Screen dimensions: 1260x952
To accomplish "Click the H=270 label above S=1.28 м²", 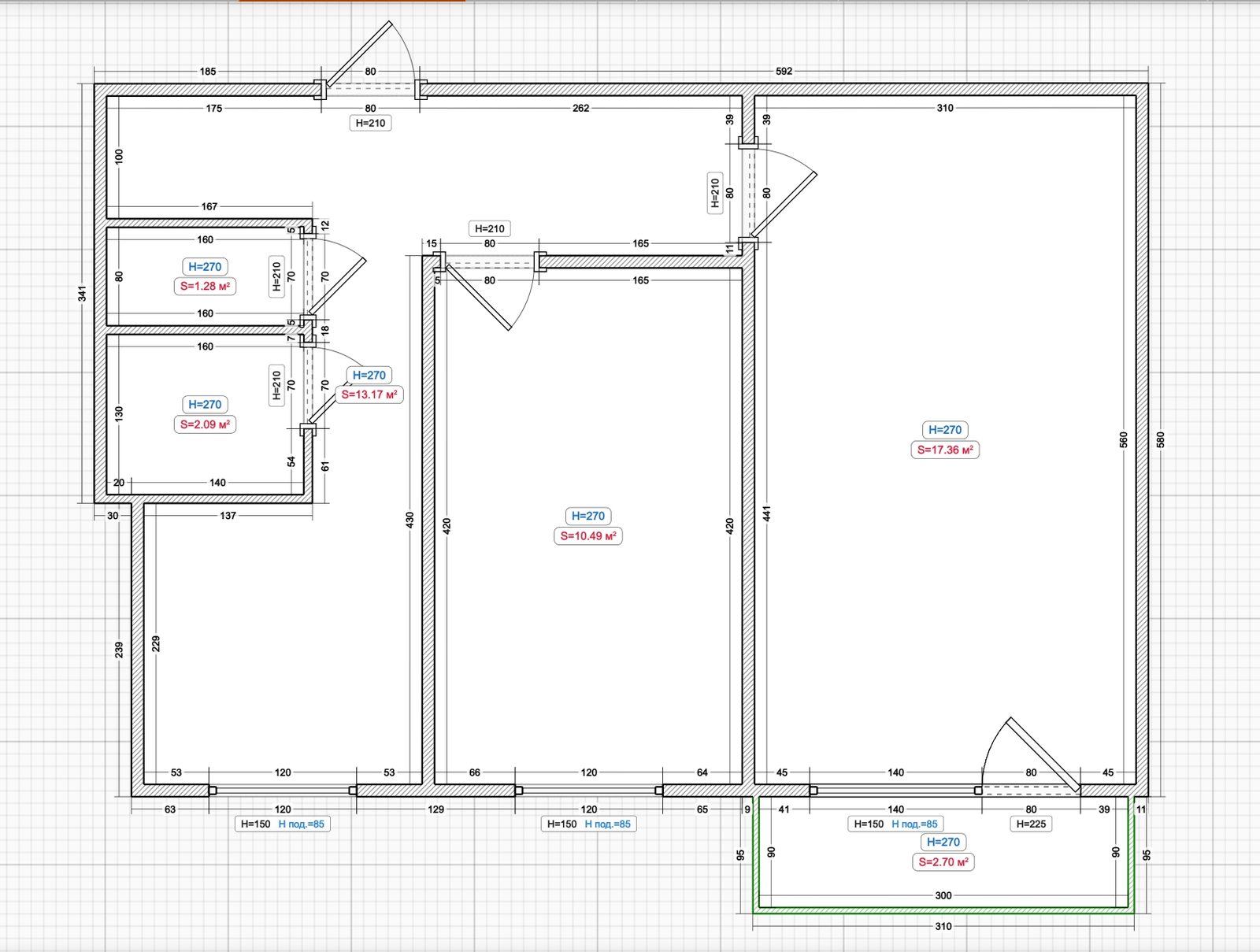I will [x=205, y=267].
